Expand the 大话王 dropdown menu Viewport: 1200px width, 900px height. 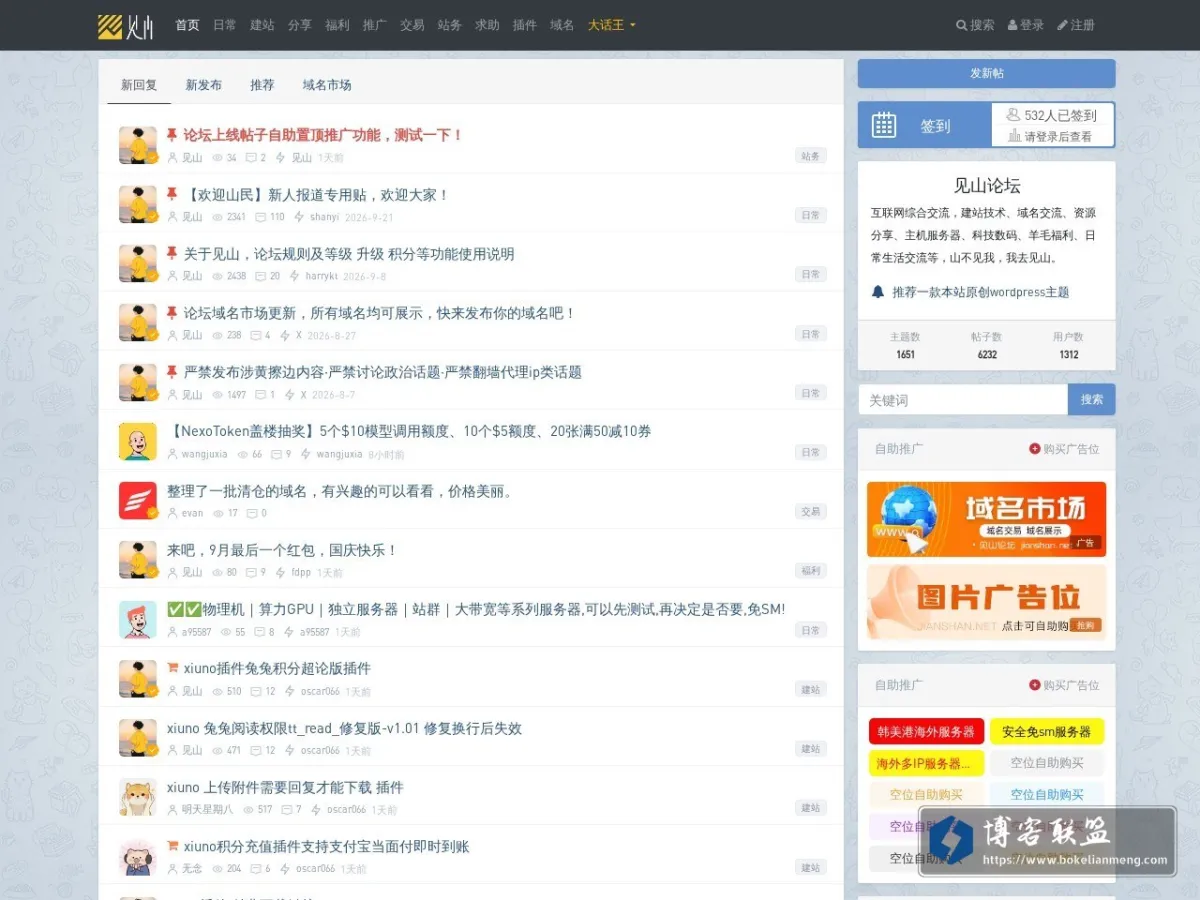coord(611,25)
